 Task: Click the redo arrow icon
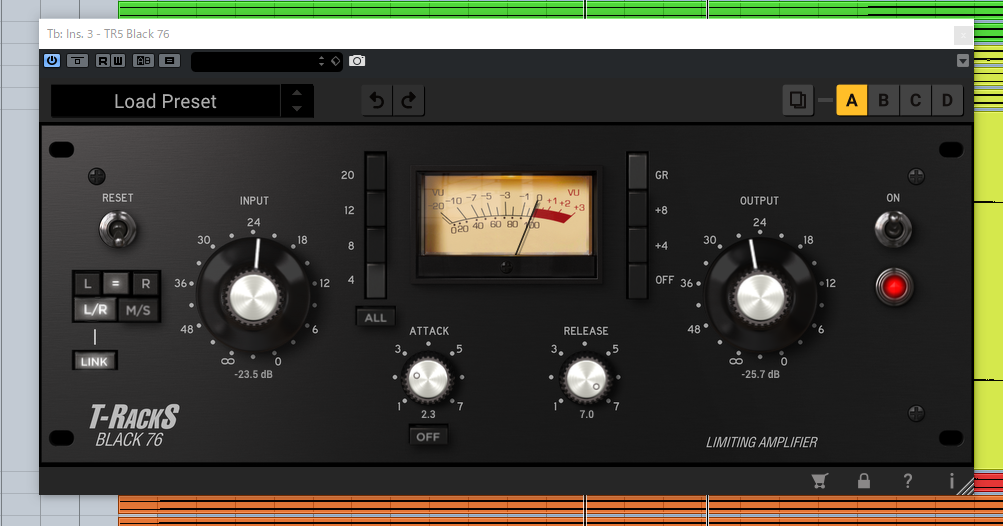[x=408, y=101]
